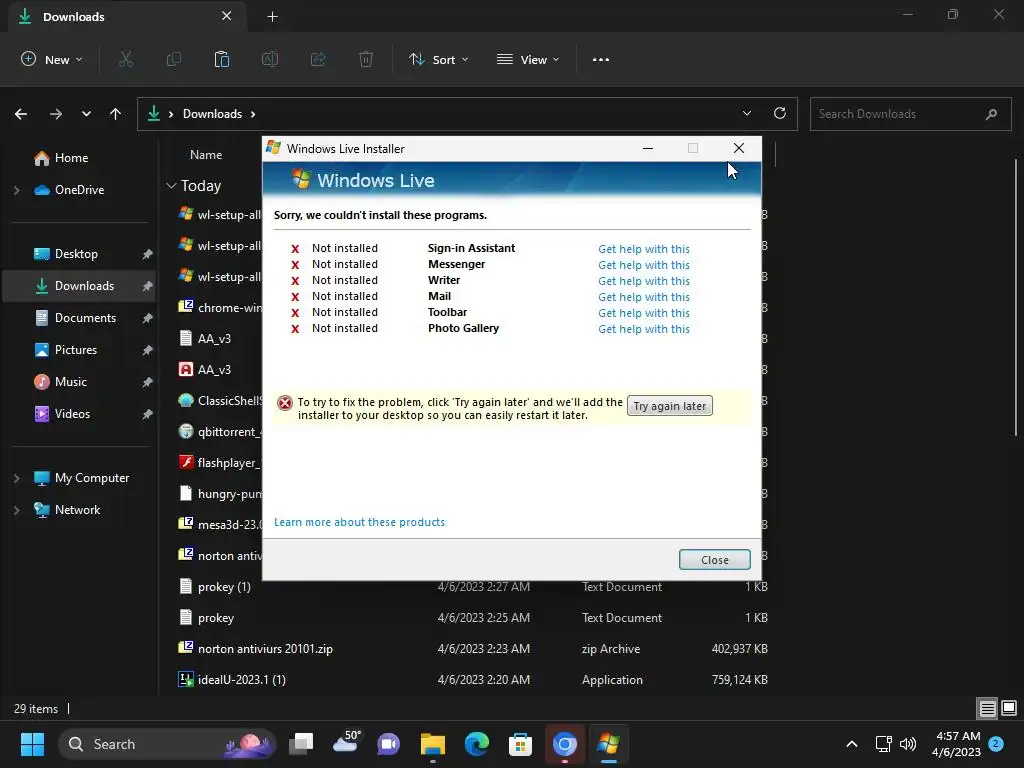Click the volume speaker tray icon

908,744
